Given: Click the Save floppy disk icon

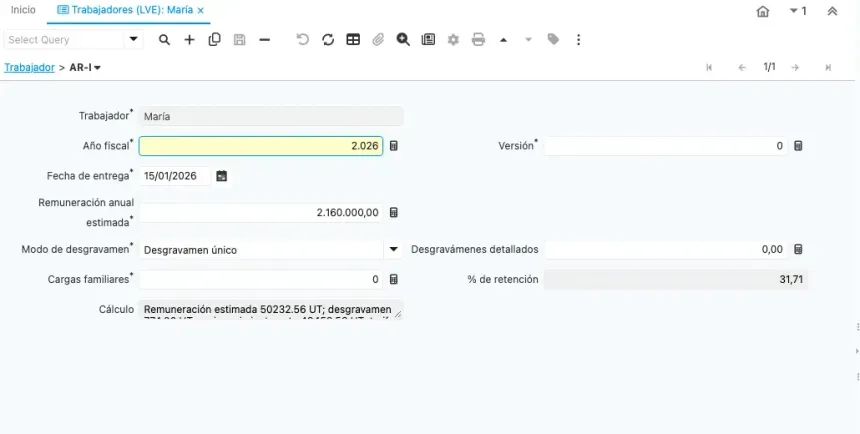Looking at the screenshot, I should [x=240, y=40].
